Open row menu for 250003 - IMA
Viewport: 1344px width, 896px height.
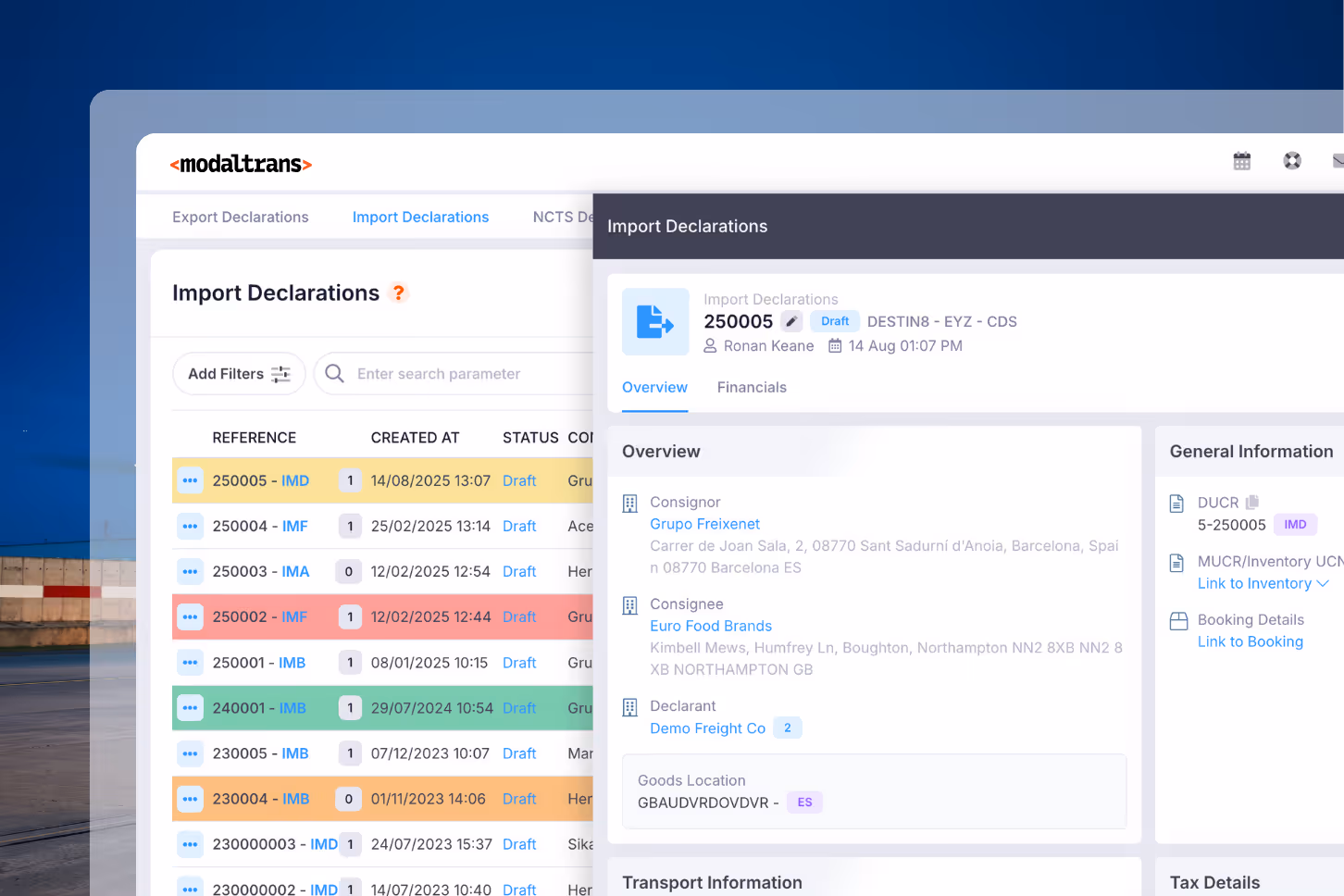click(x=190, y=571)
